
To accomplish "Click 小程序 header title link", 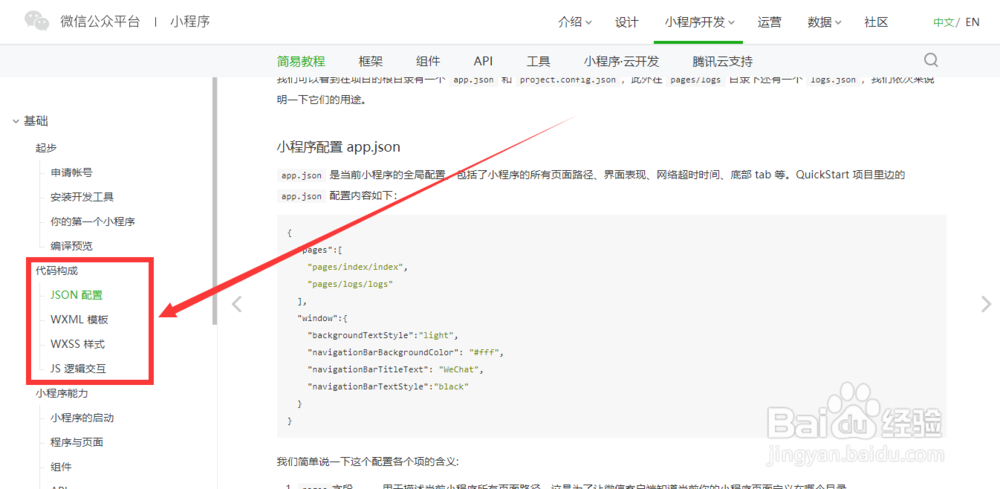I will coord(190,22).
